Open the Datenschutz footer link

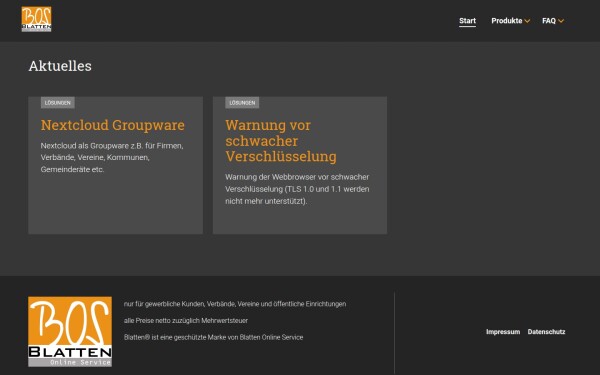[x=546, y=332]
